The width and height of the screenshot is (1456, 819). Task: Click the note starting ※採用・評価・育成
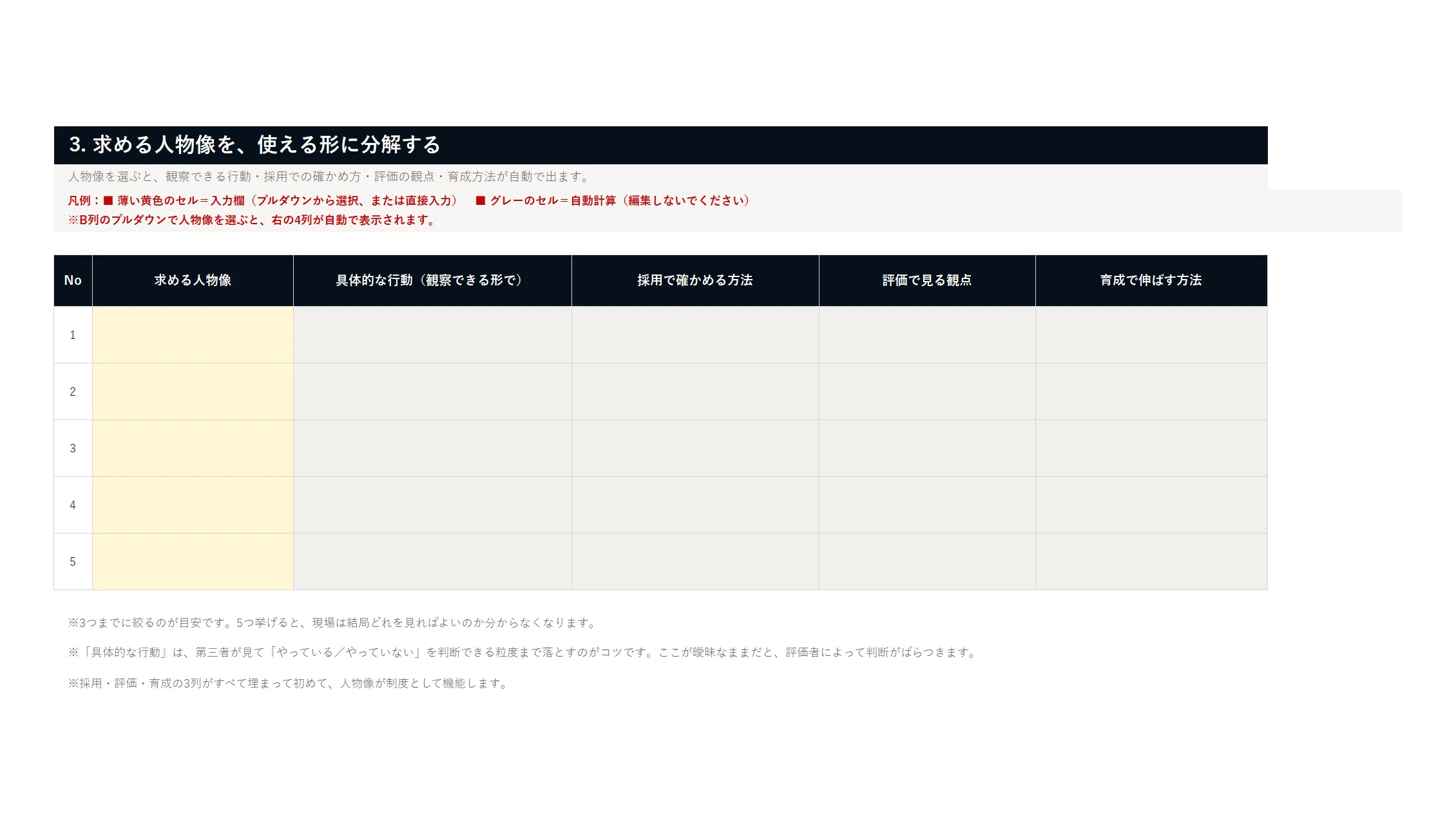[x=289, y=683]
